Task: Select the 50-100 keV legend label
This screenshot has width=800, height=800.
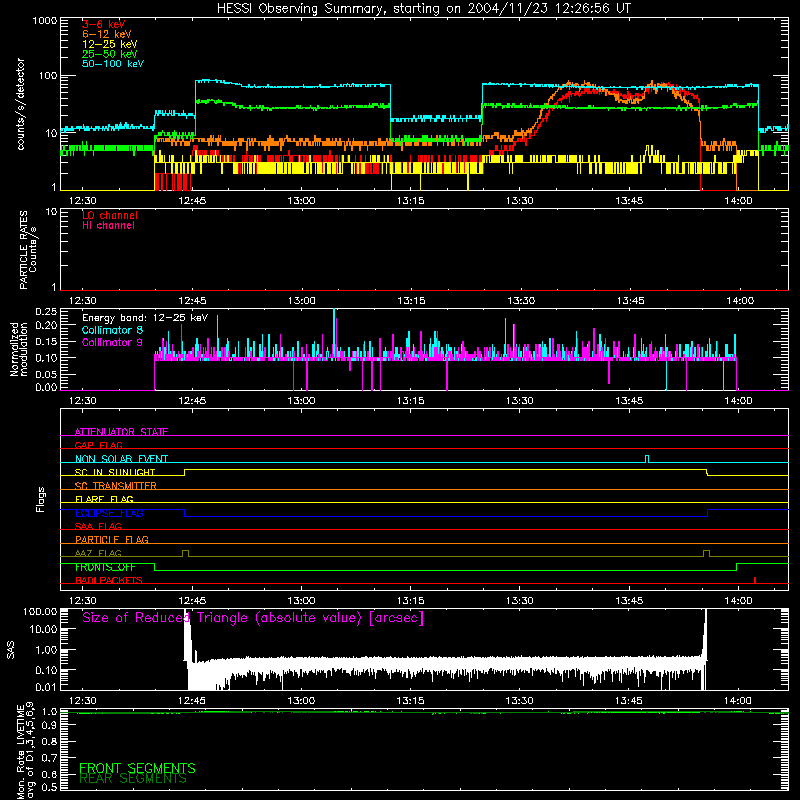Action: click(112, 64)
